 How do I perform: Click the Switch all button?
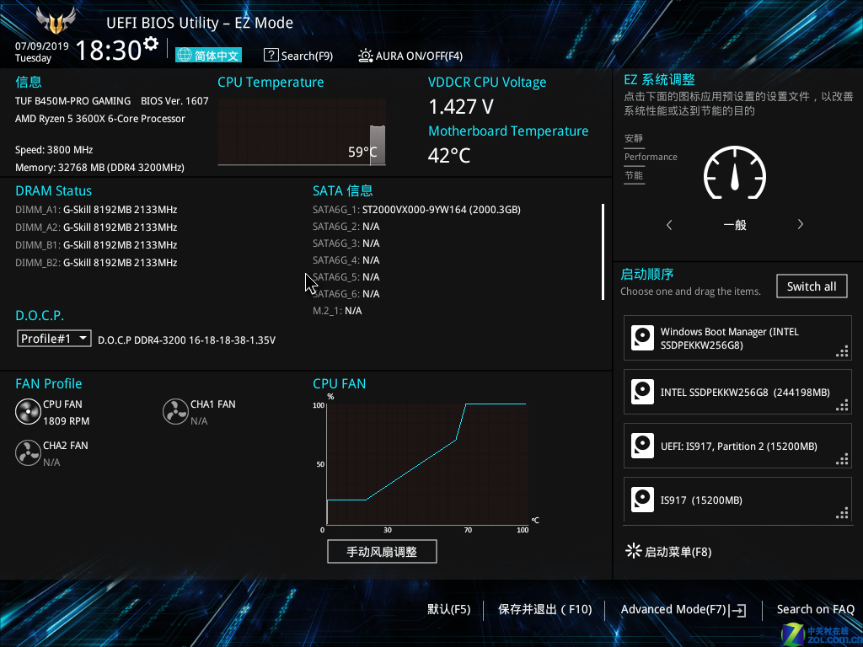(812, 287)
